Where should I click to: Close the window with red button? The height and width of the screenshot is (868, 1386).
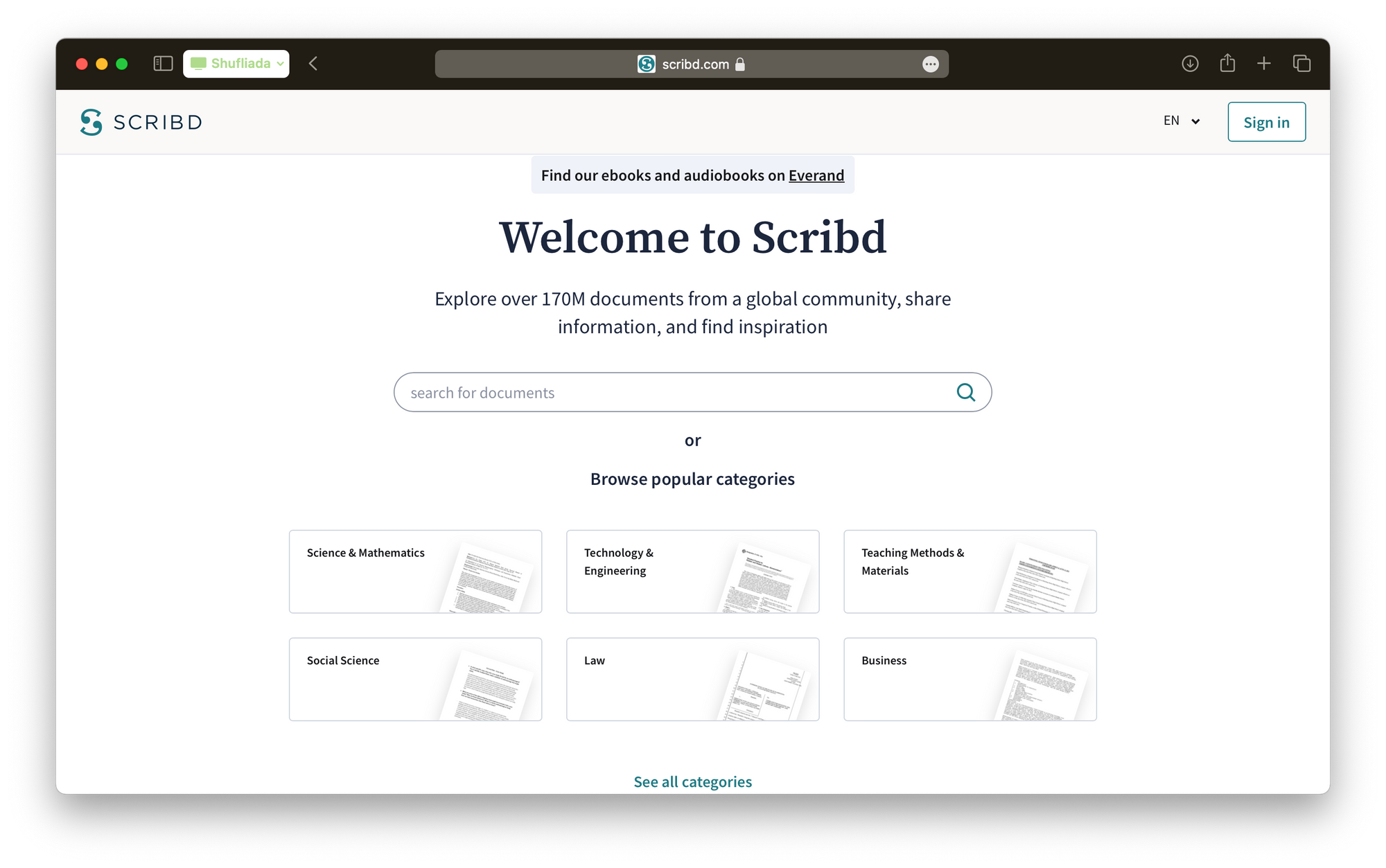[x=82, y=64]
